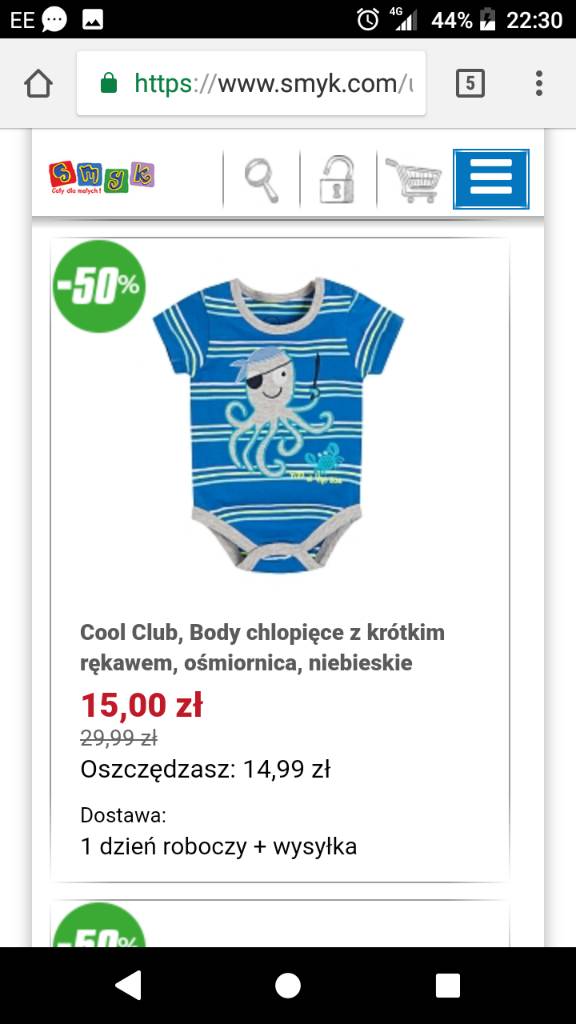Image resolution: width=576 pixels, height=1024 pixels.
Task: Open the search magnifier icon
Action: (262, 179)
